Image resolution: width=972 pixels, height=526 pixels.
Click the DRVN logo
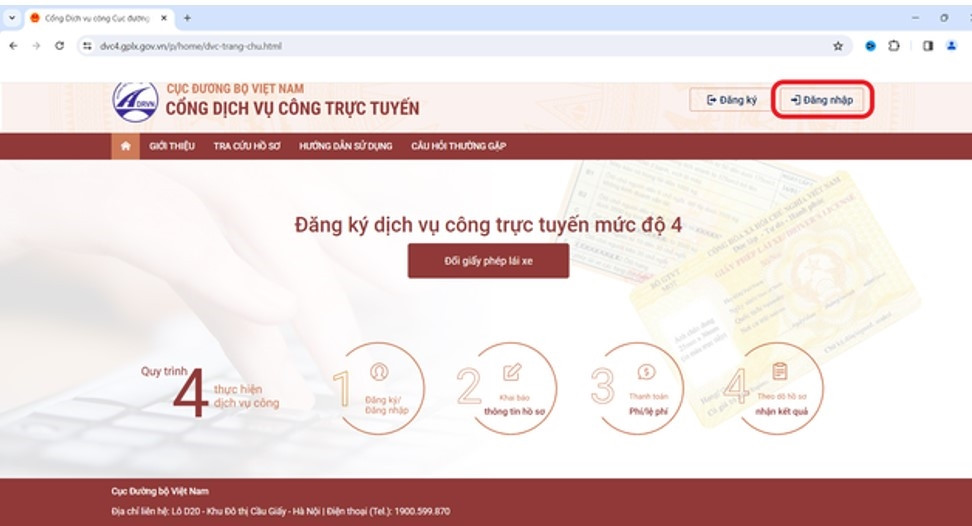tap(135, 100)
